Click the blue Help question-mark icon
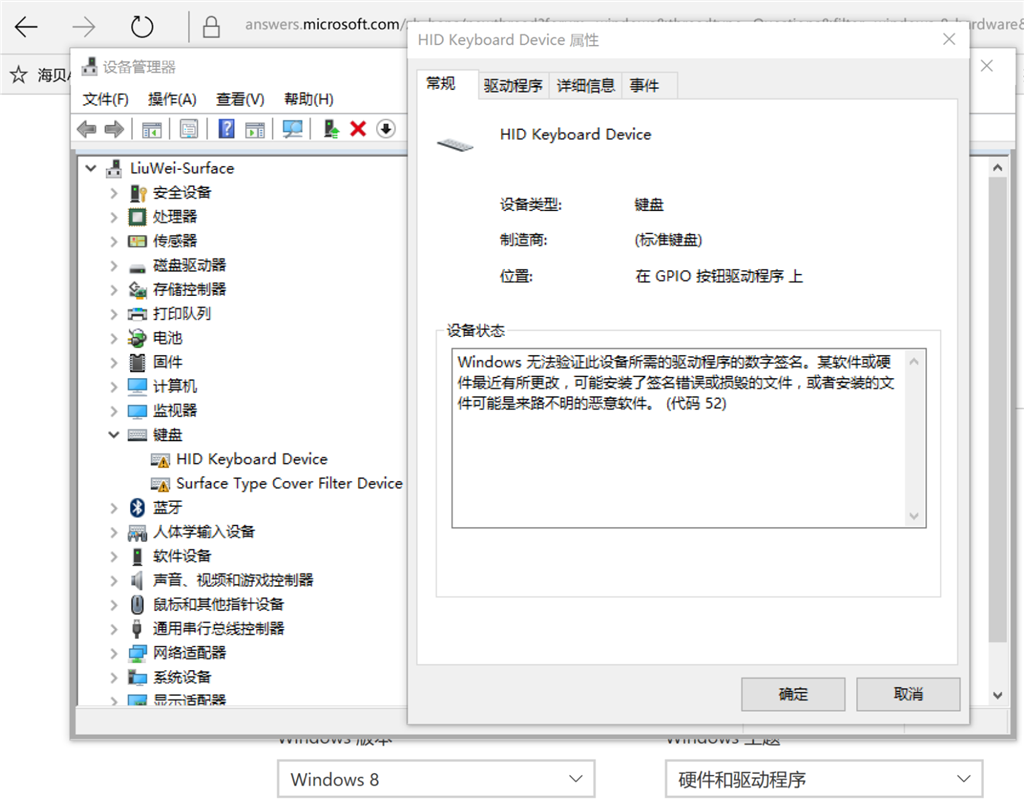Viewport: 1024px width, 803px height. (x=226, y=129)
